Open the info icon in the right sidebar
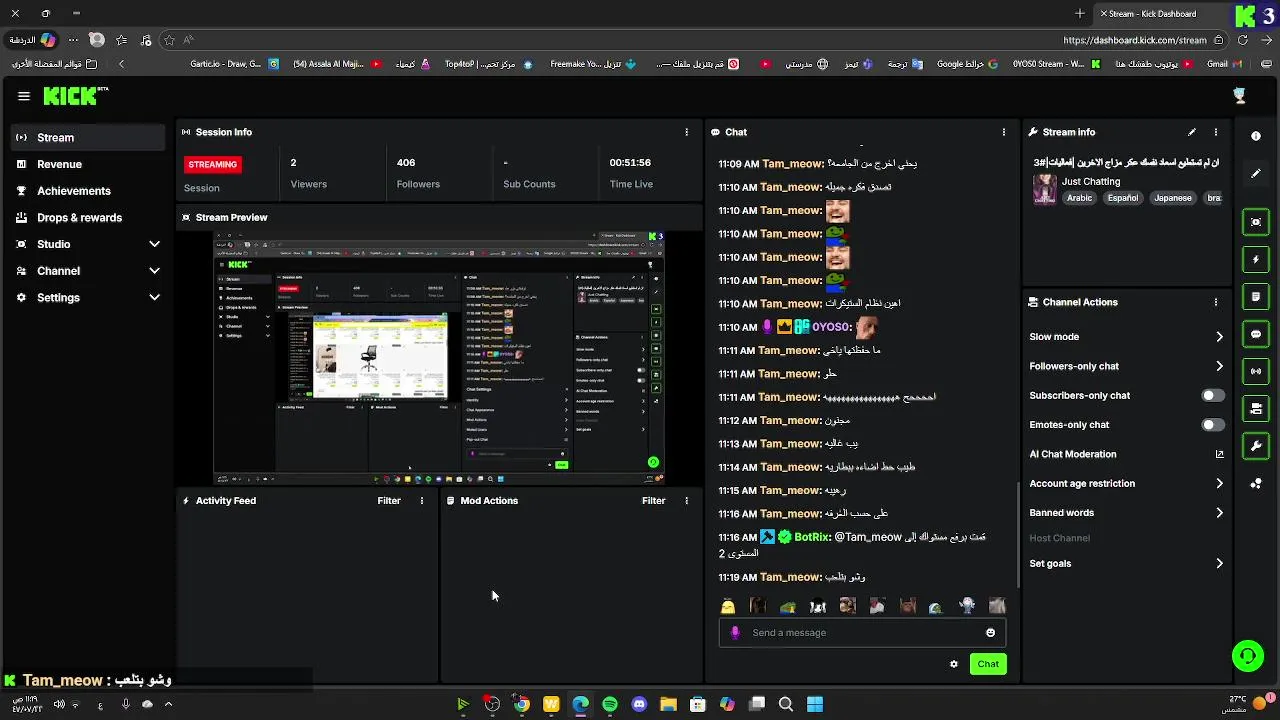 click(x=1256, y=136)
